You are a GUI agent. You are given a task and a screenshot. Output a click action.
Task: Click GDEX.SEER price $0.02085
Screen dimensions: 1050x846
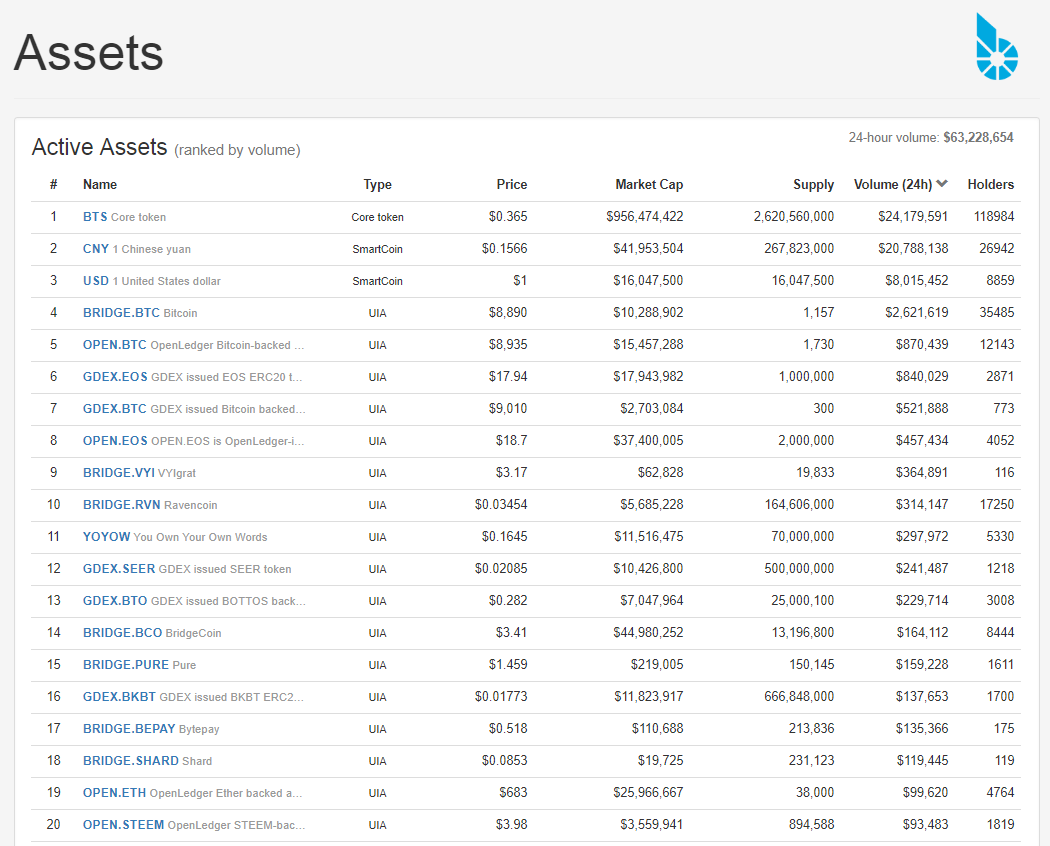501,569
